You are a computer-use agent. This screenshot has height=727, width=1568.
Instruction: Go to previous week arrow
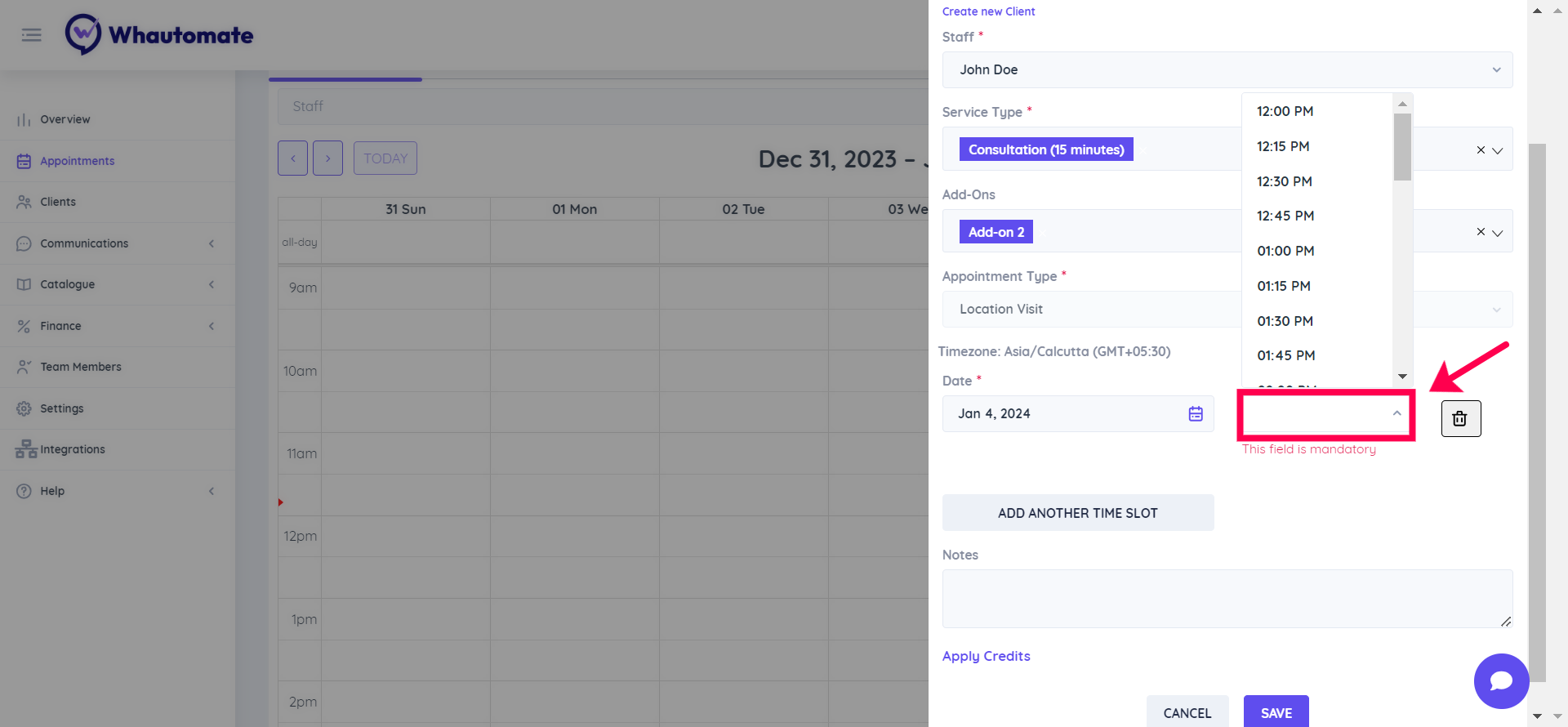[292, 158]
